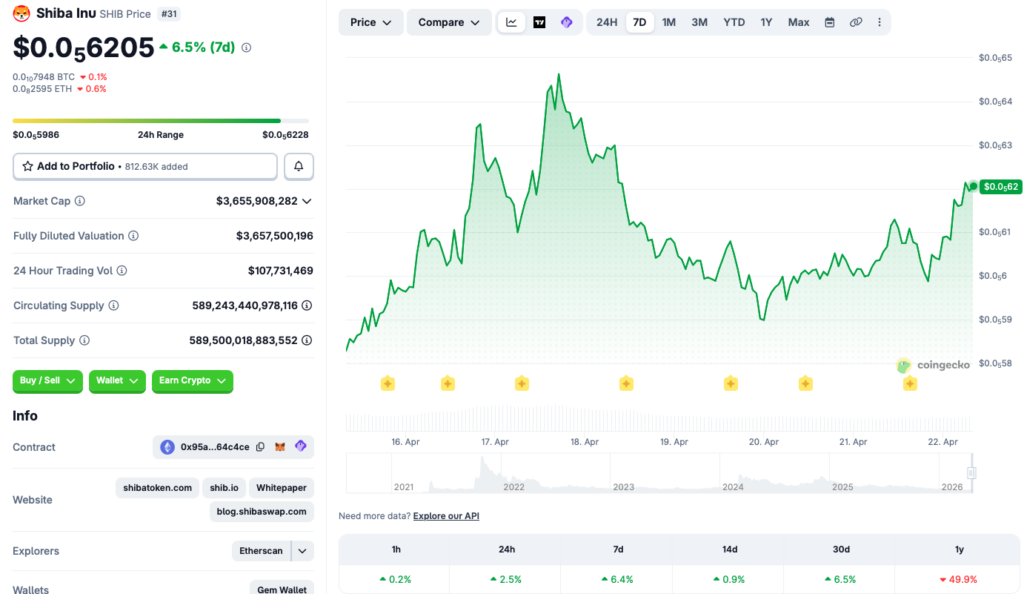Open the TradingView chart mode icon

pos(539,22)
